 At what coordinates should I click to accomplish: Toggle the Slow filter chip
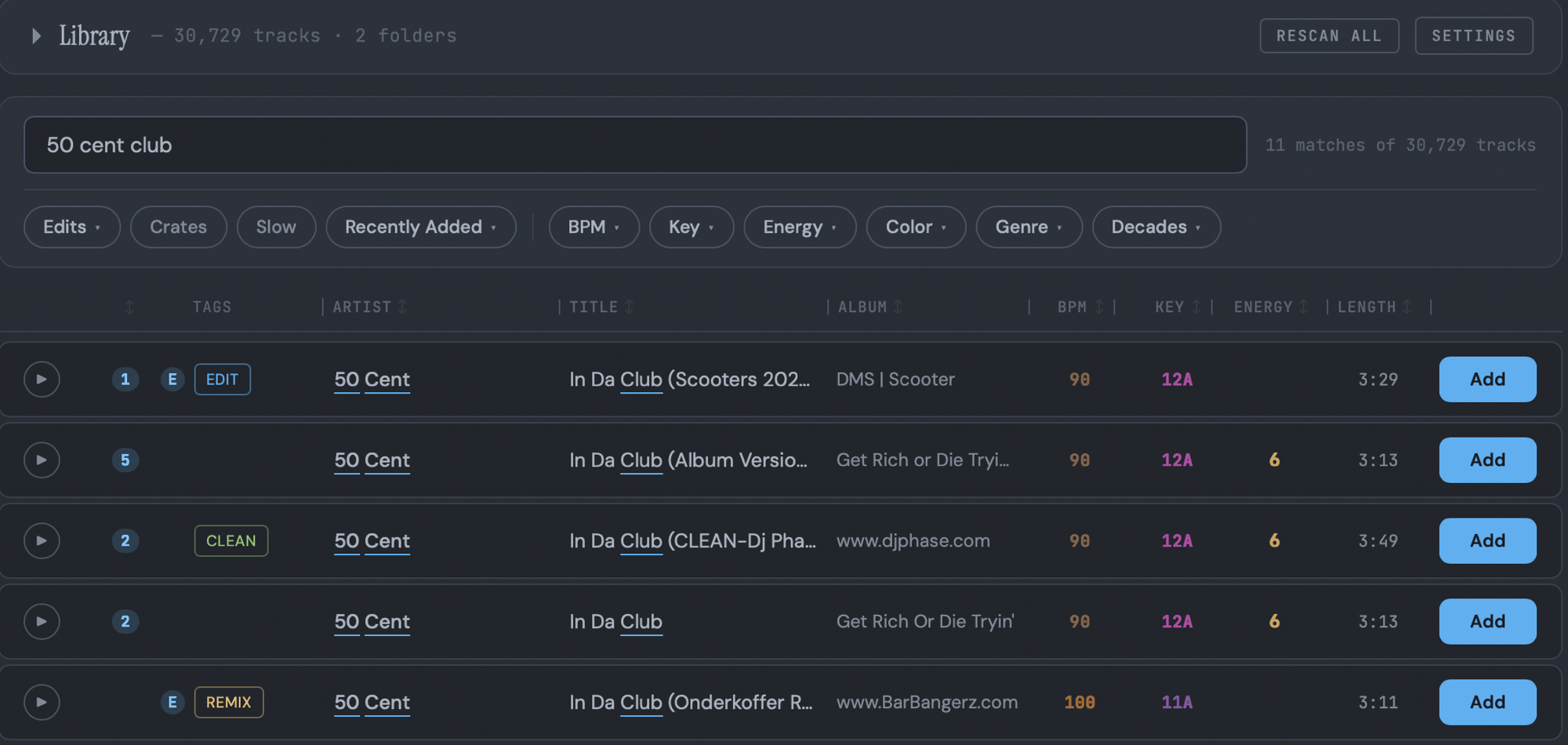[276, 227]
